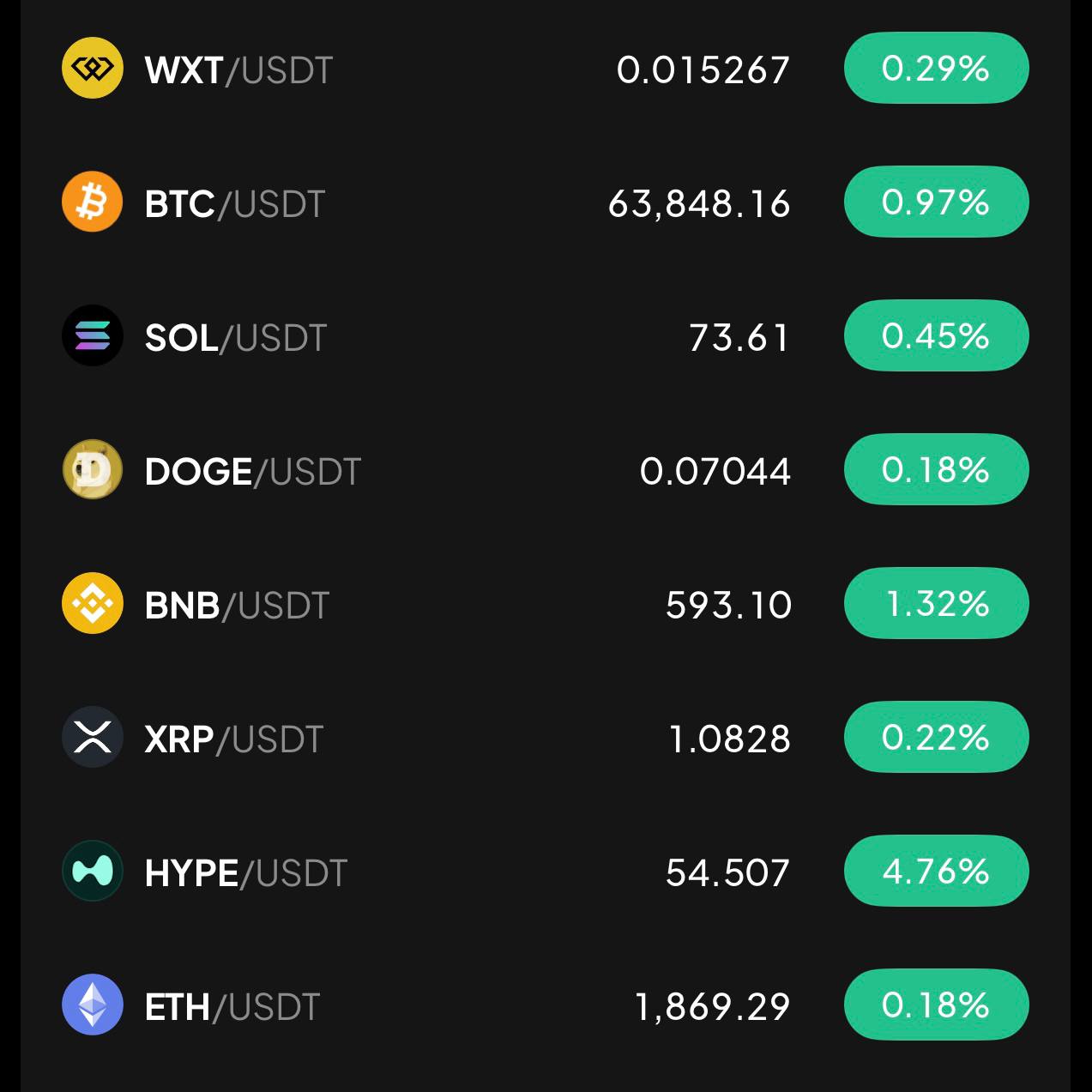The height and width of the screenshot is (1092, 1092).
Task: Tap the 1.32% change badge for BNB
Action: 936,603
